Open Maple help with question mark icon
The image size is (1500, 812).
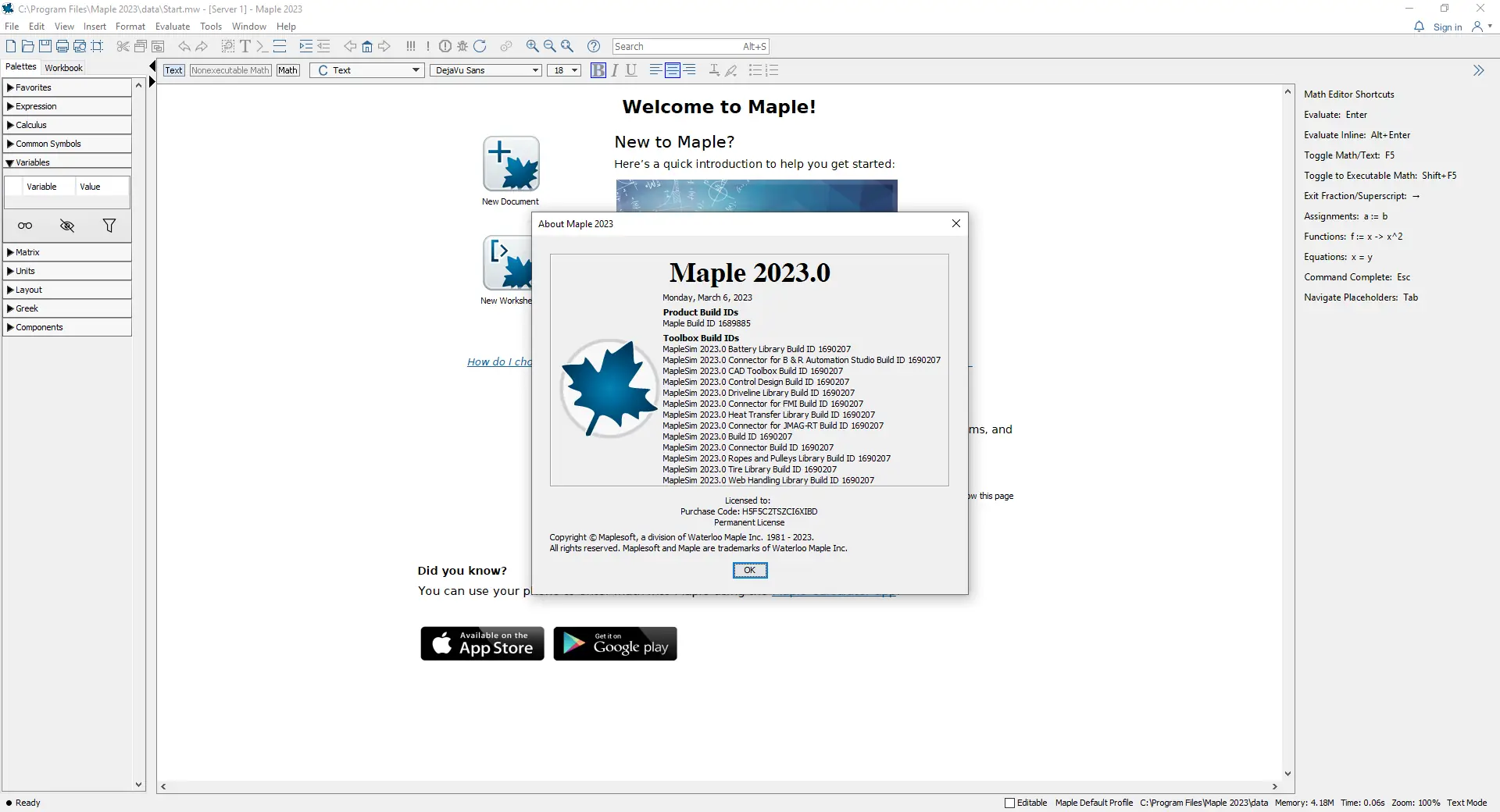pyautogui.click(x=594, y=47)
